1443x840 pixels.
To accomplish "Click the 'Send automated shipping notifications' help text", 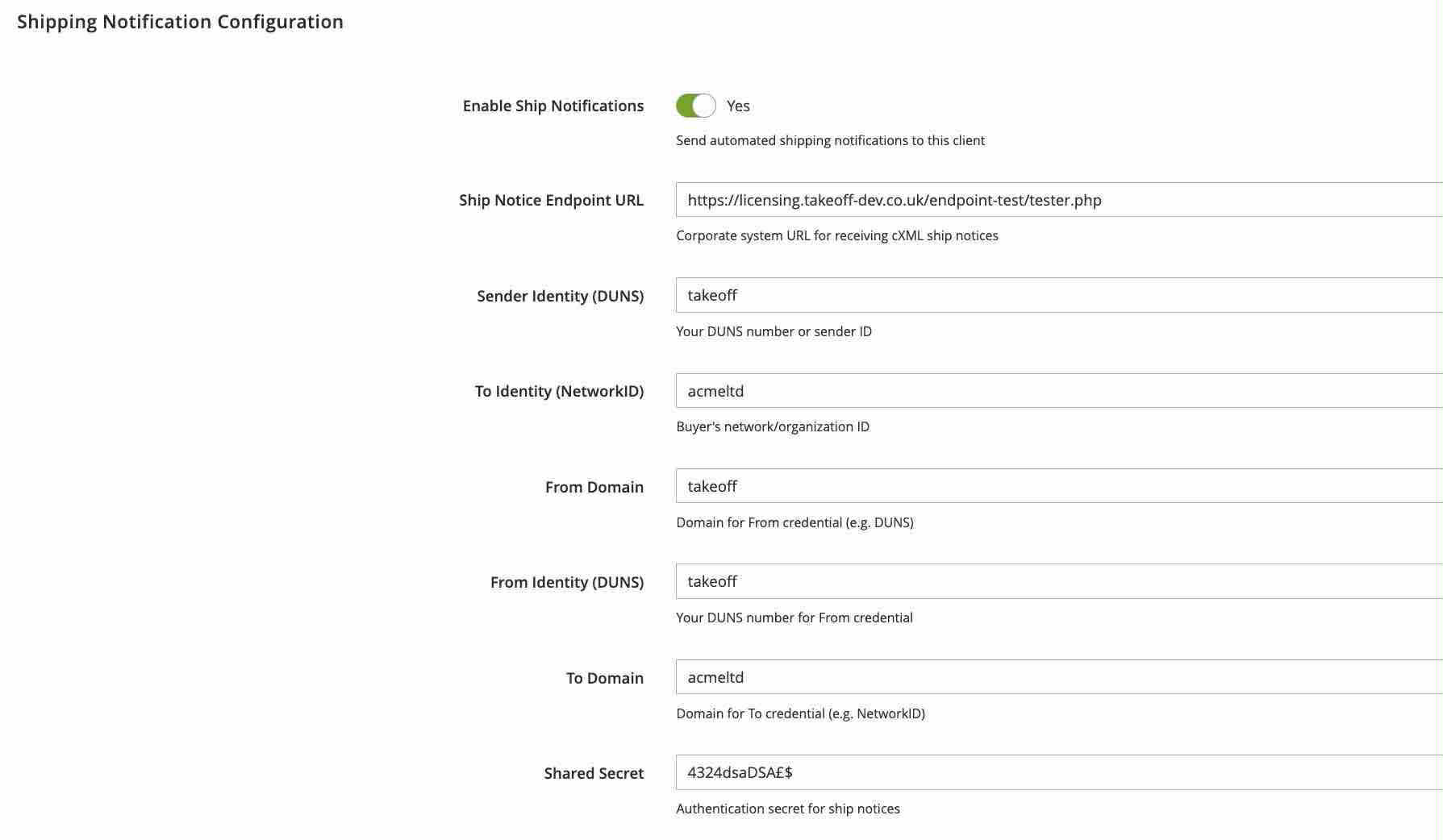I will [x=830, y=140].
